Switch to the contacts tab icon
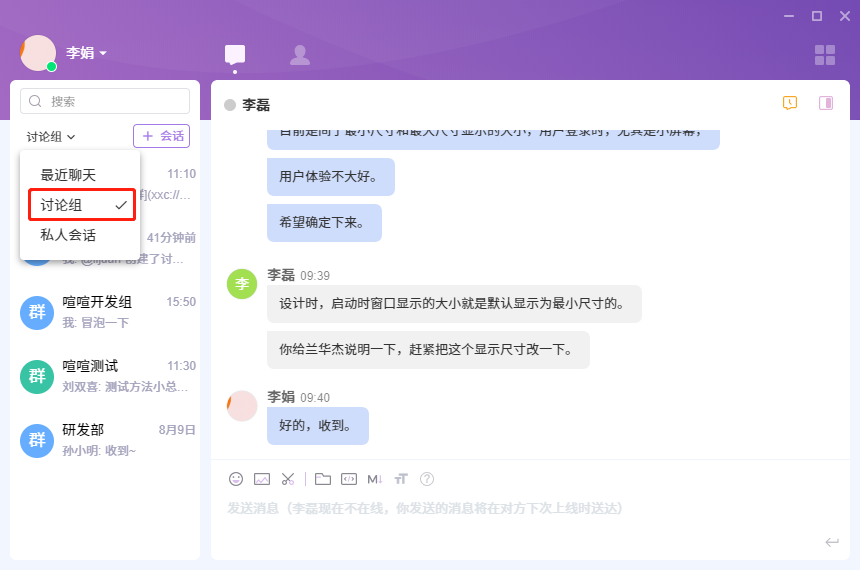This screenshot has height=570, width=860. 299,55
